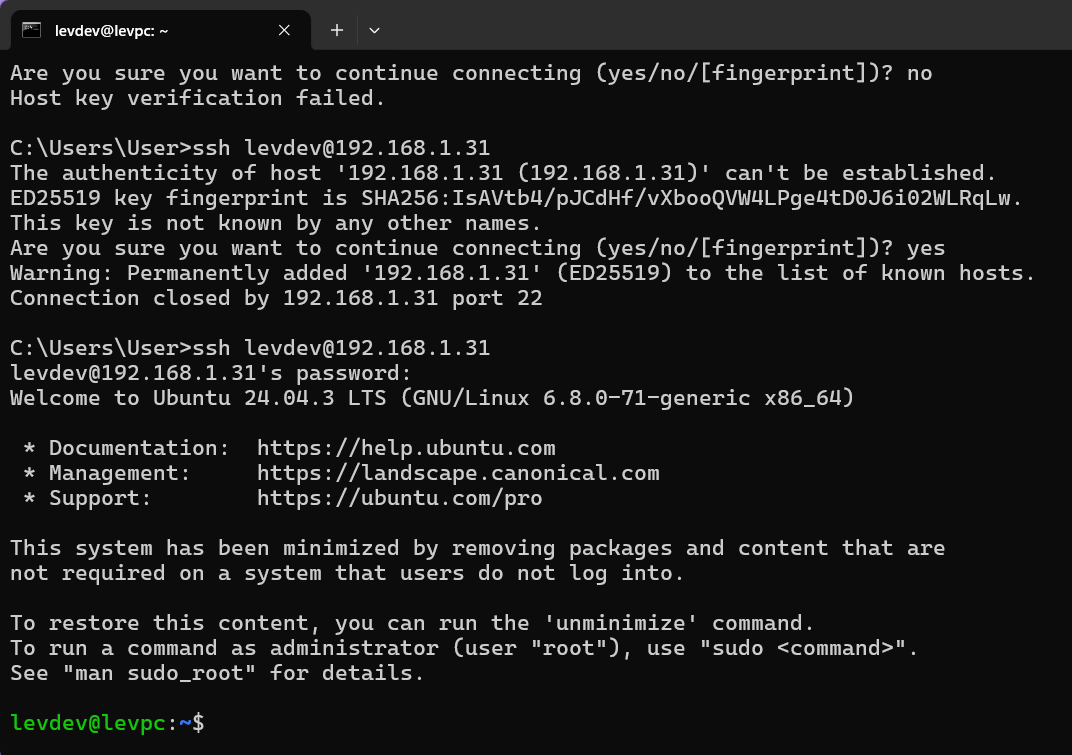Open the help.ubuntu.com documentation link
The width and height of the screenshot is (1072, 755).
(x=406, y=448)
